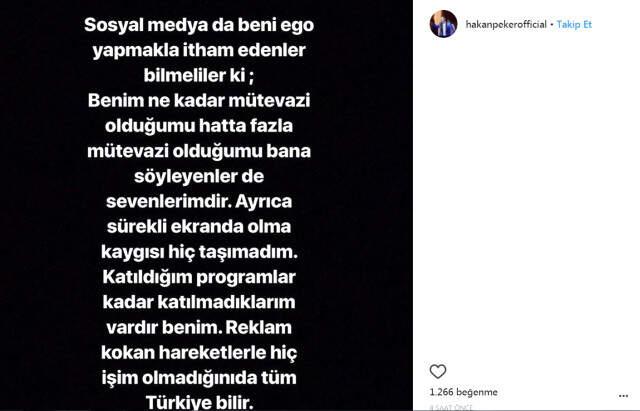Open the post timestamp below likes
This screenshot has height=411, width=640.
[x=451, y=407]
